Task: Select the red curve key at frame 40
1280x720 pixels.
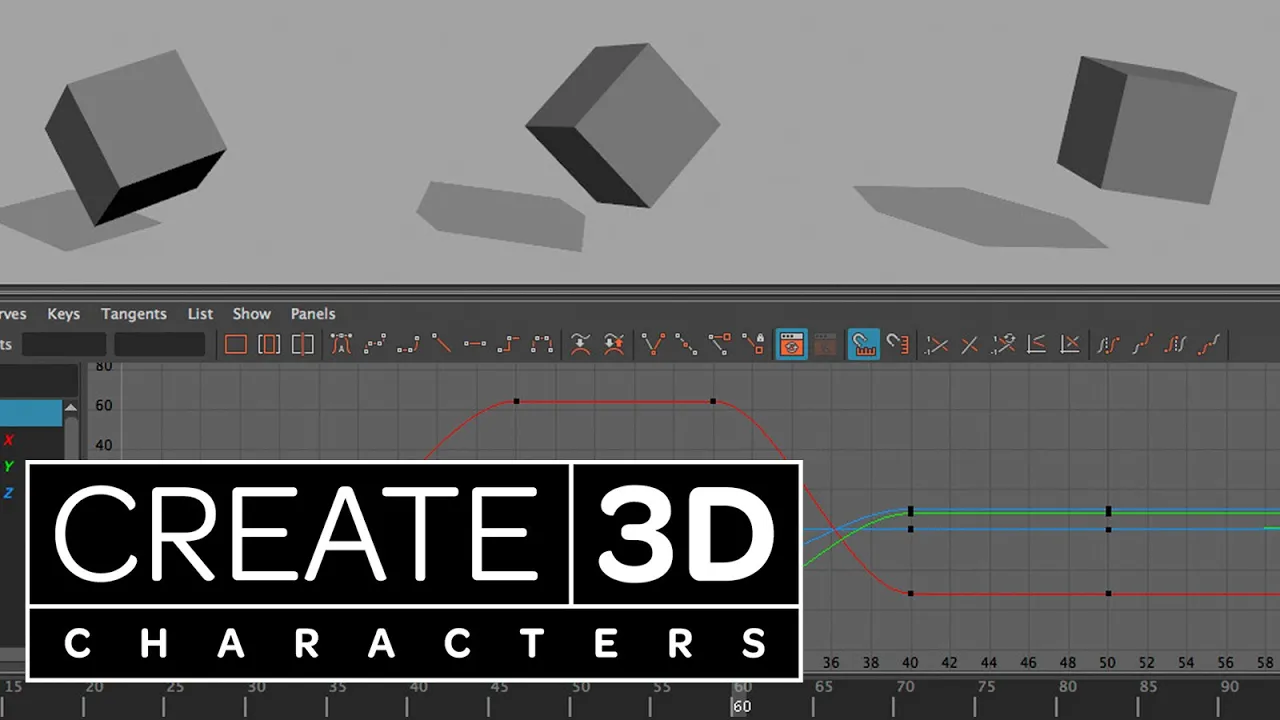Action: [x=911, y=594]
